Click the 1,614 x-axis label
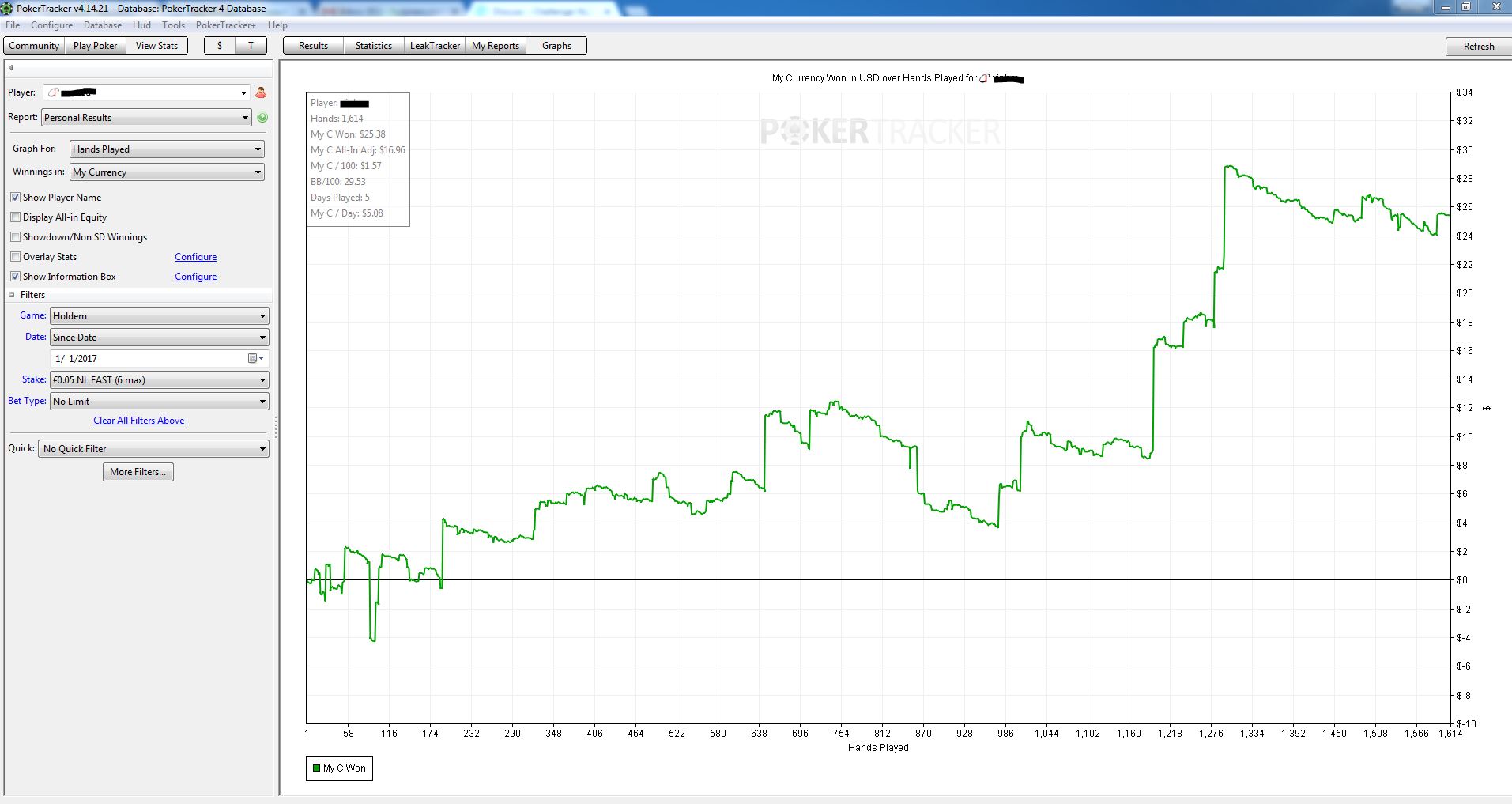 point(1450,734)
